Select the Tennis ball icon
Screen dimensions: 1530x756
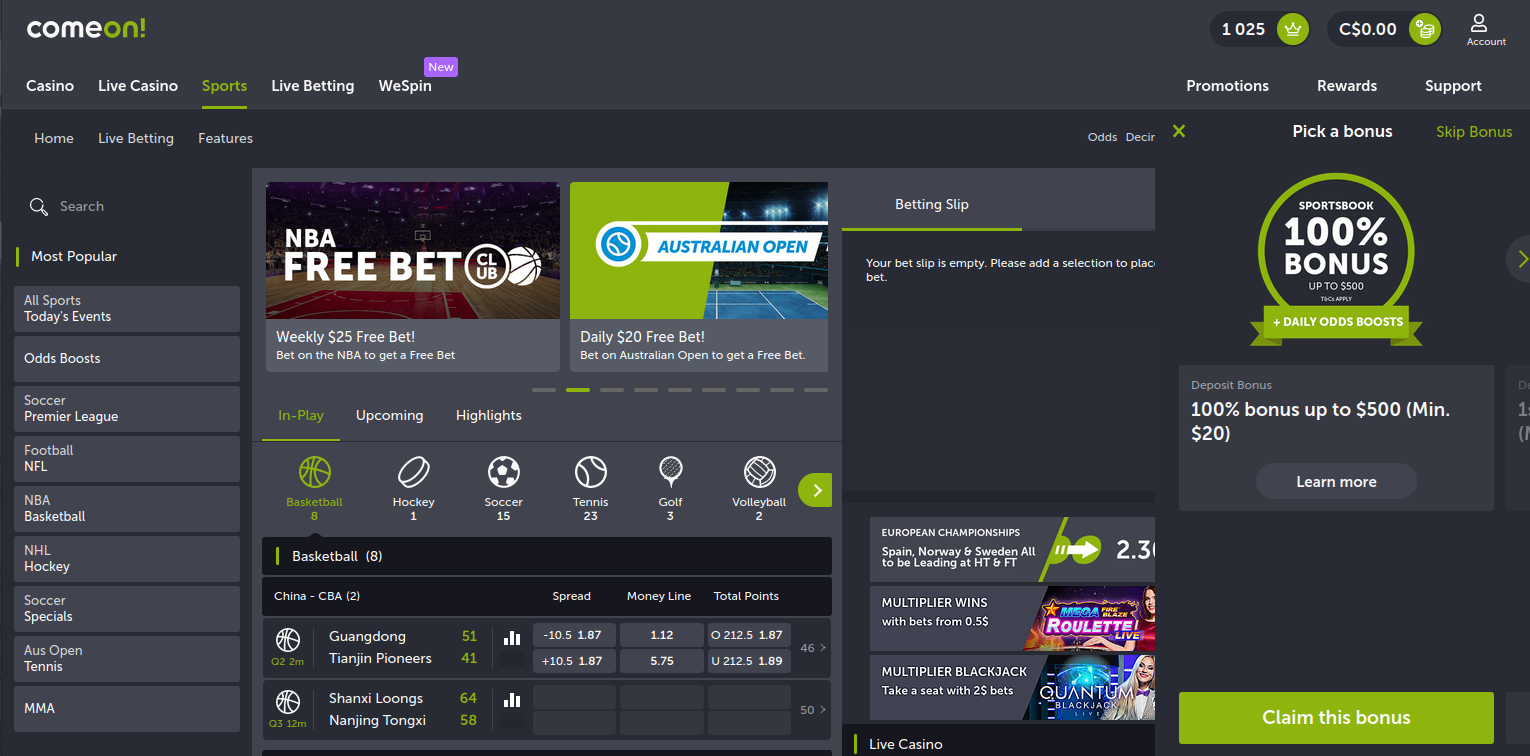click(x=590, y=472)
